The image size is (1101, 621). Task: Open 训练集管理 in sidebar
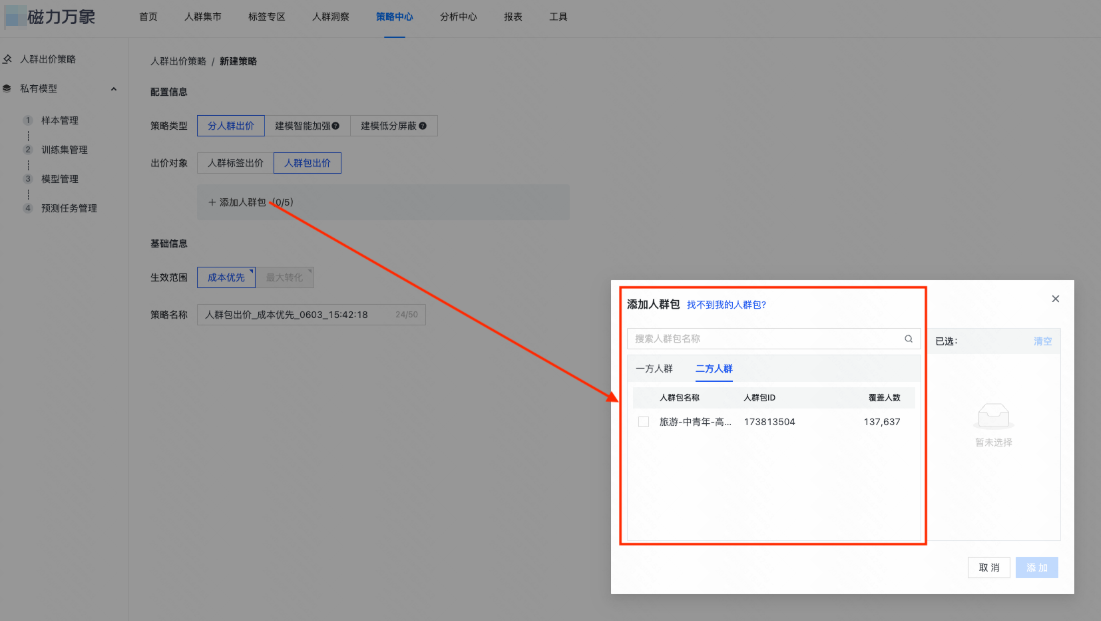pyautogui.click(x=65, y=150)
